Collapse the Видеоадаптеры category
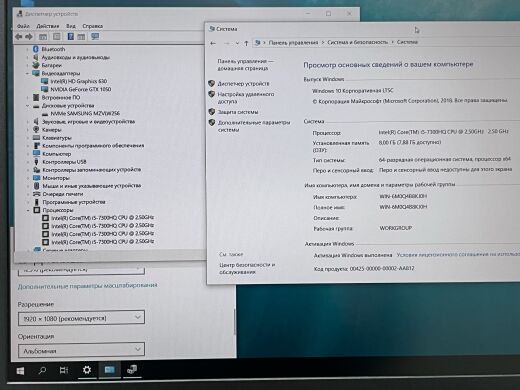Screen dimensions: 520x390 [27, 73]
